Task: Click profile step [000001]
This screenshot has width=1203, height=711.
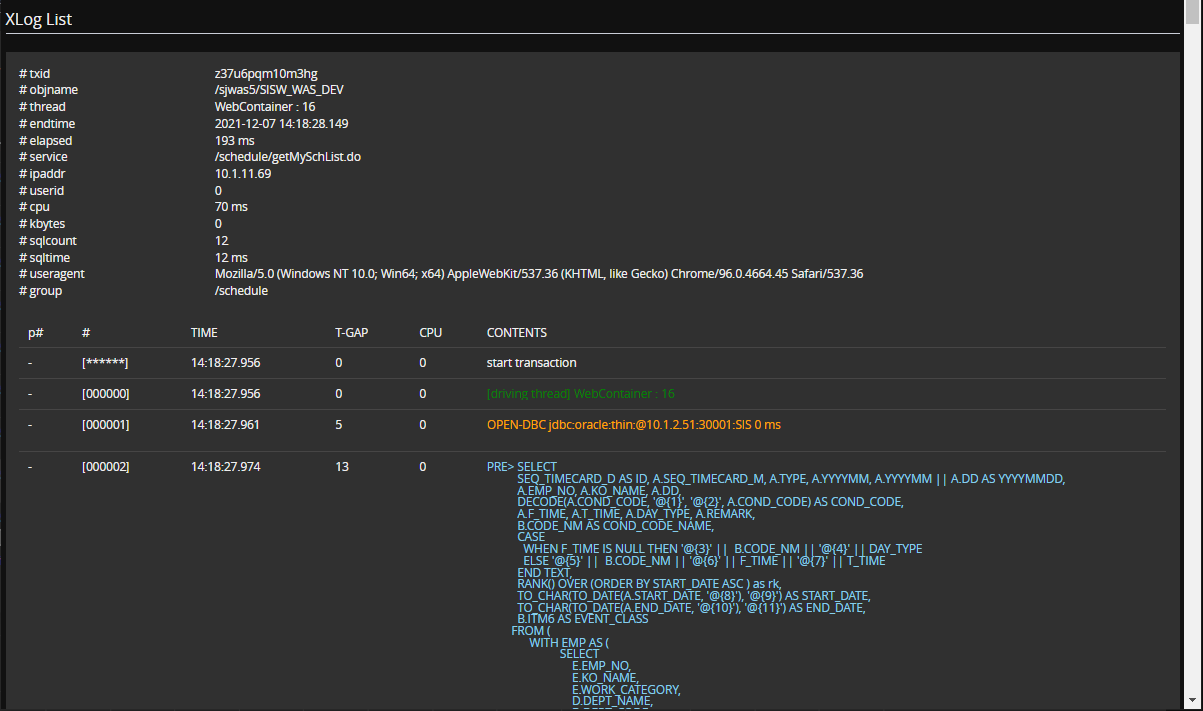Action: click(105, 424)
